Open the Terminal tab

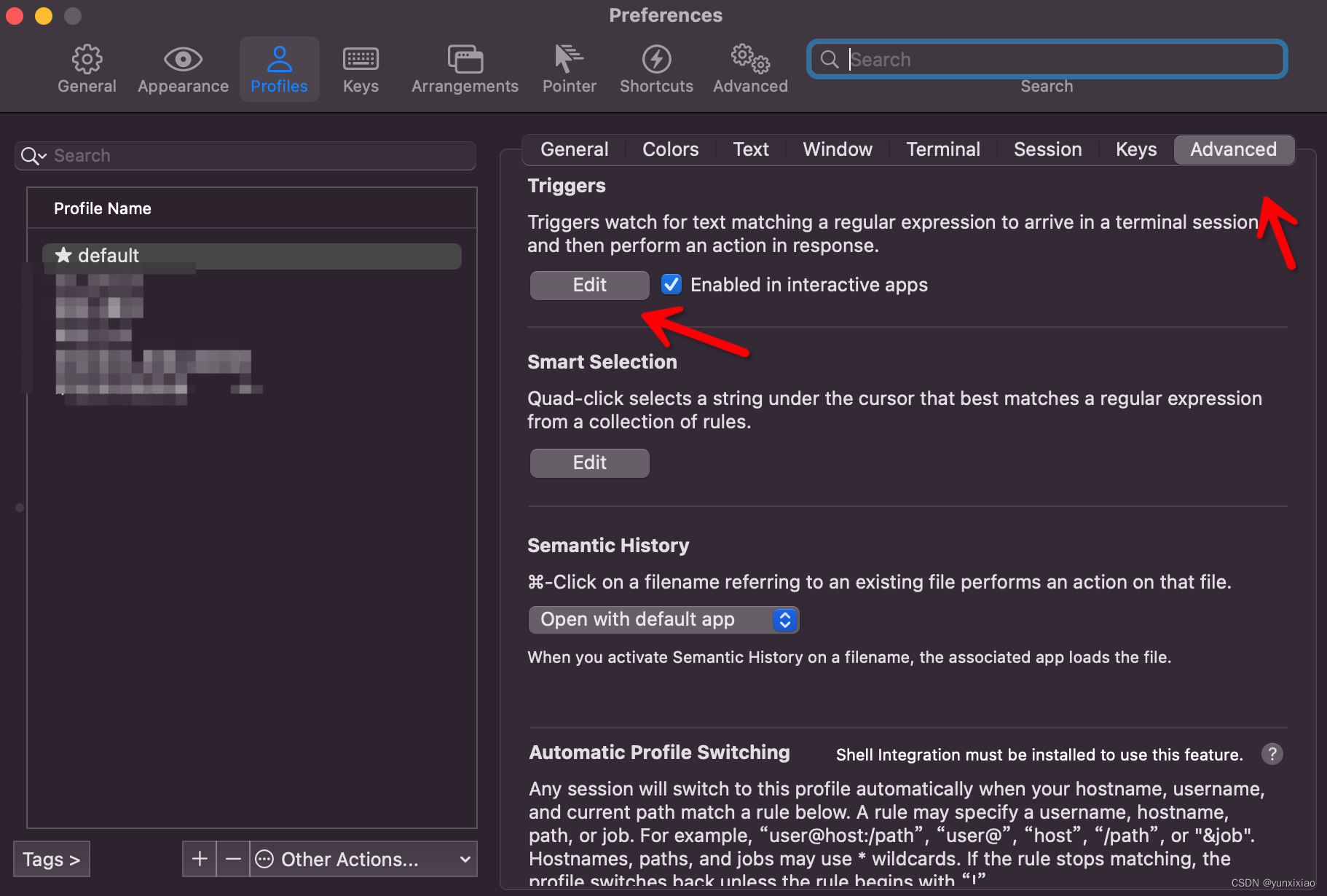942,149
